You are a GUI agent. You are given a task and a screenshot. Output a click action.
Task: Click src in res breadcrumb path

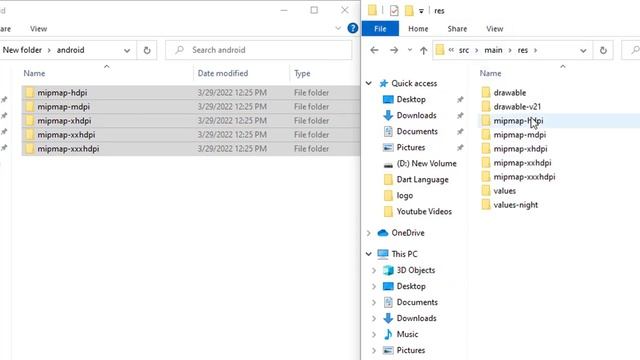[464, 50]
